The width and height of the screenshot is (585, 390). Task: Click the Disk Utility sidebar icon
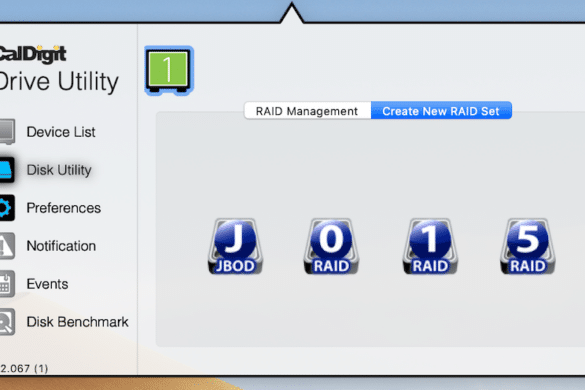point(7,170)
